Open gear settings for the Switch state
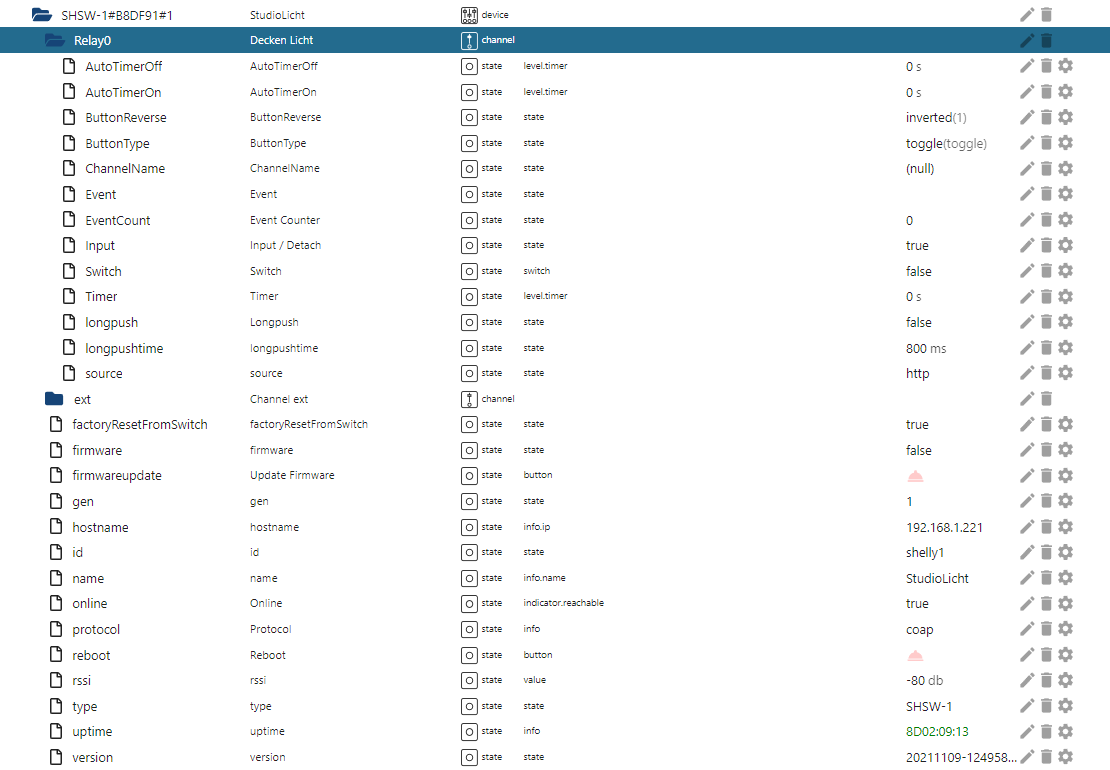This screenshot has width=1110, height=770. (x=1066, y=271)
